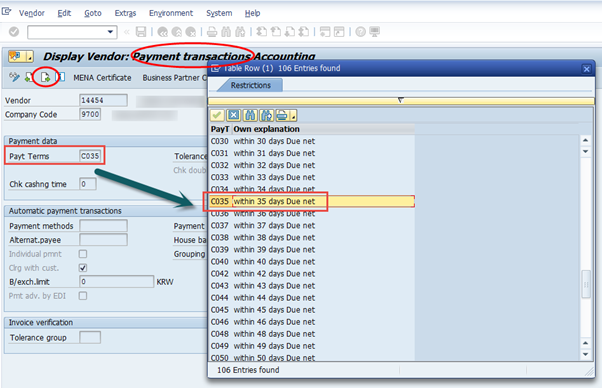Viewport: 602px width, 388px height.
Task: Click the MENA Certificate button
Action: pos(102,78)
